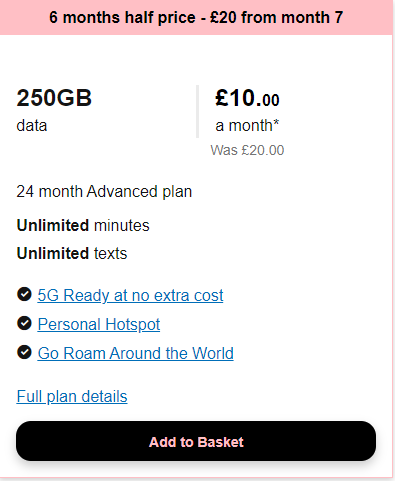Screen dimensions: 395x481
Task: Click the Add to Basket button
Action: click(196, 441)
